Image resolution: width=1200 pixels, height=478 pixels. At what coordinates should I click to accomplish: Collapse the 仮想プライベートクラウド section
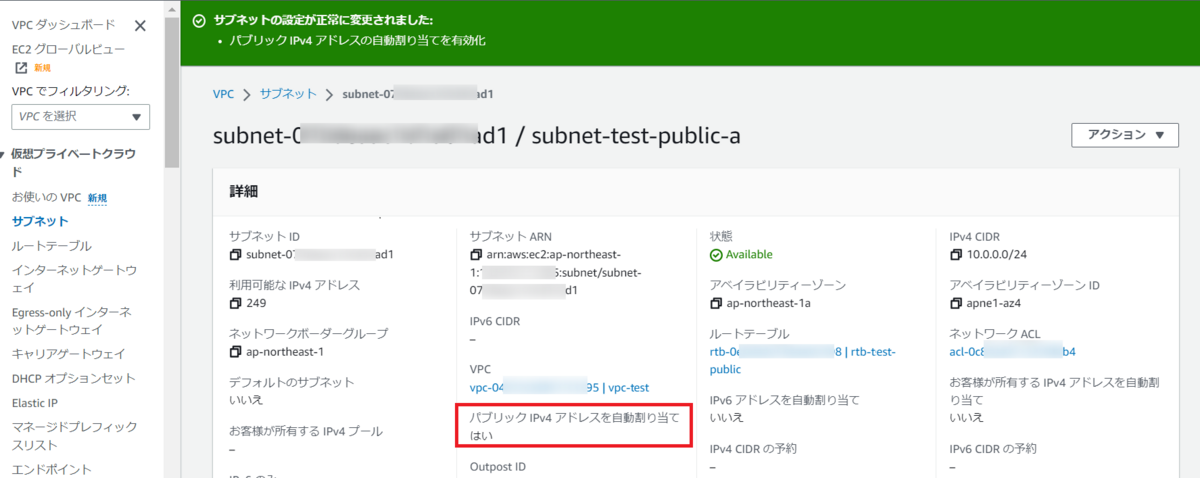tap(4, 153)
